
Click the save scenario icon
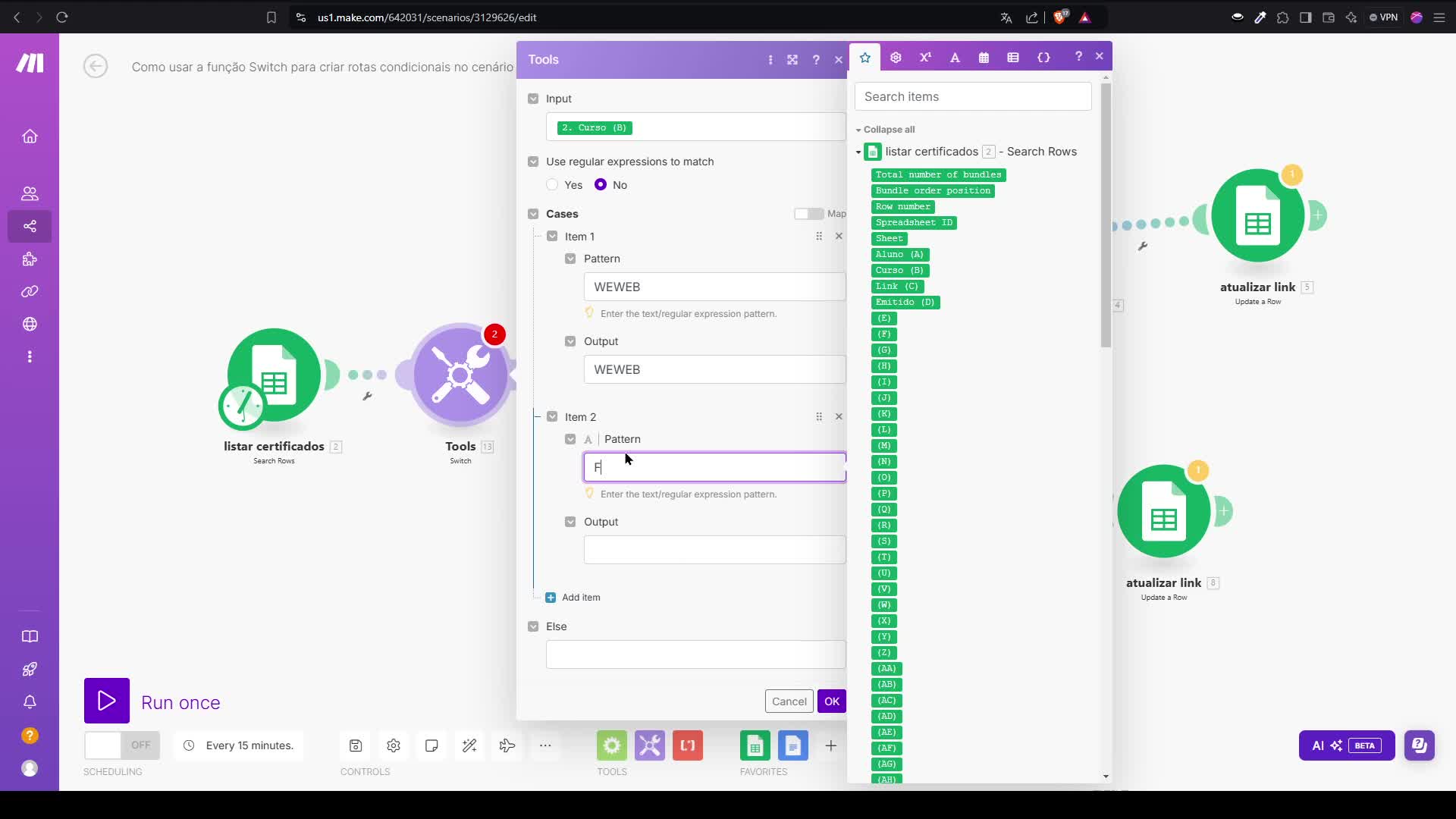[x=356, y=746]
